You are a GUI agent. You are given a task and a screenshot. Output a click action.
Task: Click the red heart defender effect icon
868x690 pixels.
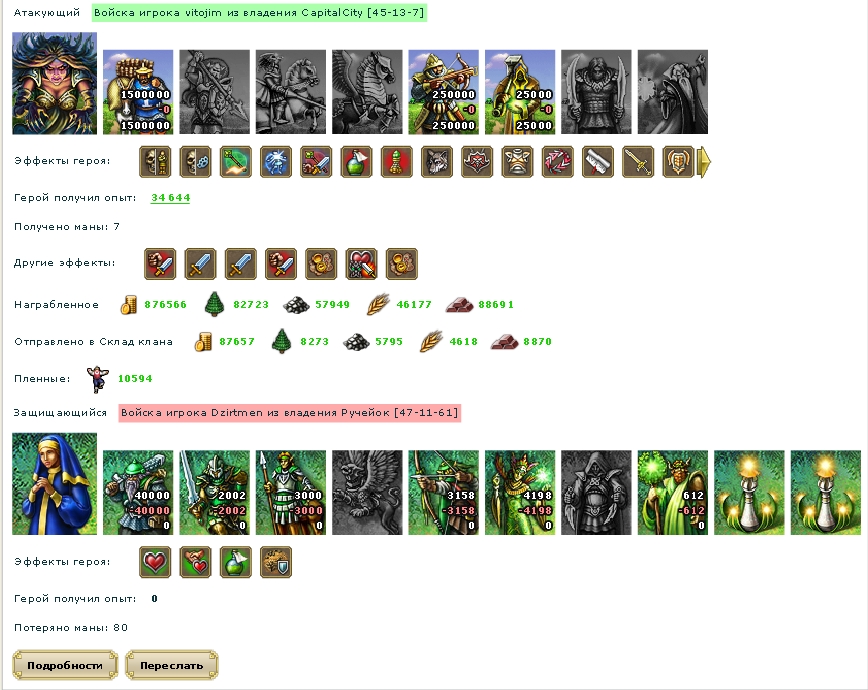pos(155,563)
